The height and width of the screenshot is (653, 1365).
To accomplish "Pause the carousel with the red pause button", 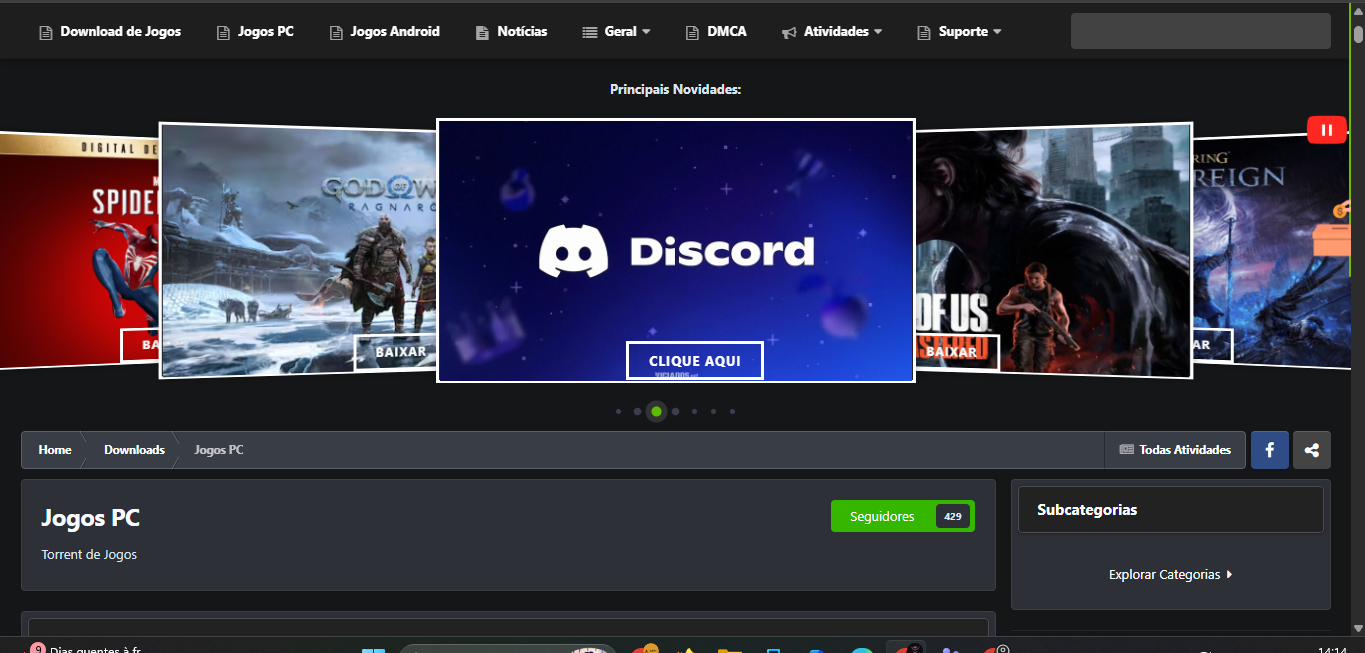I will tap(1326, 129).
